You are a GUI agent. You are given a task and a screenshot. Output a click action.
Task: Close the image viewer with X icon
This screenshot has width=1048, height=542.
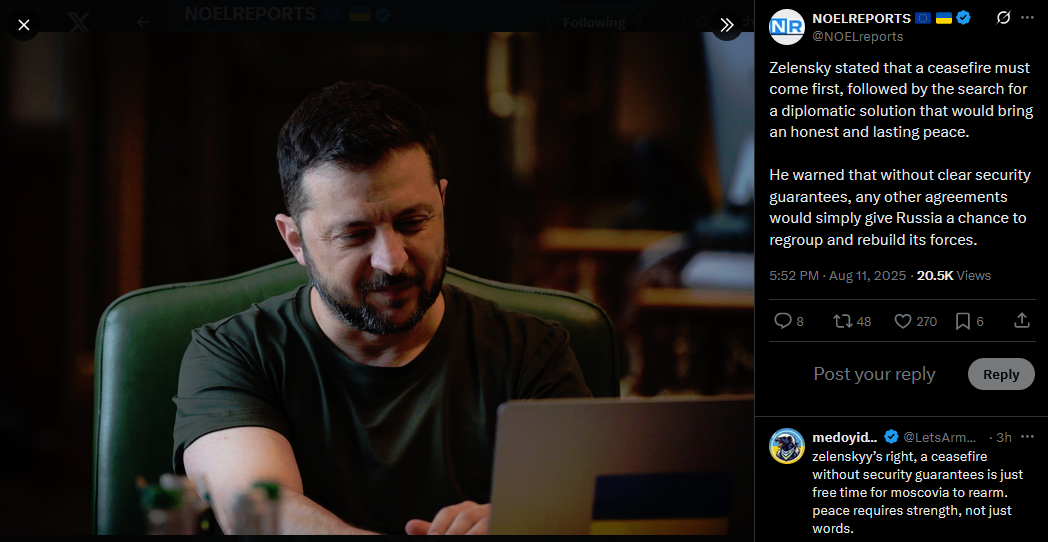24,25
